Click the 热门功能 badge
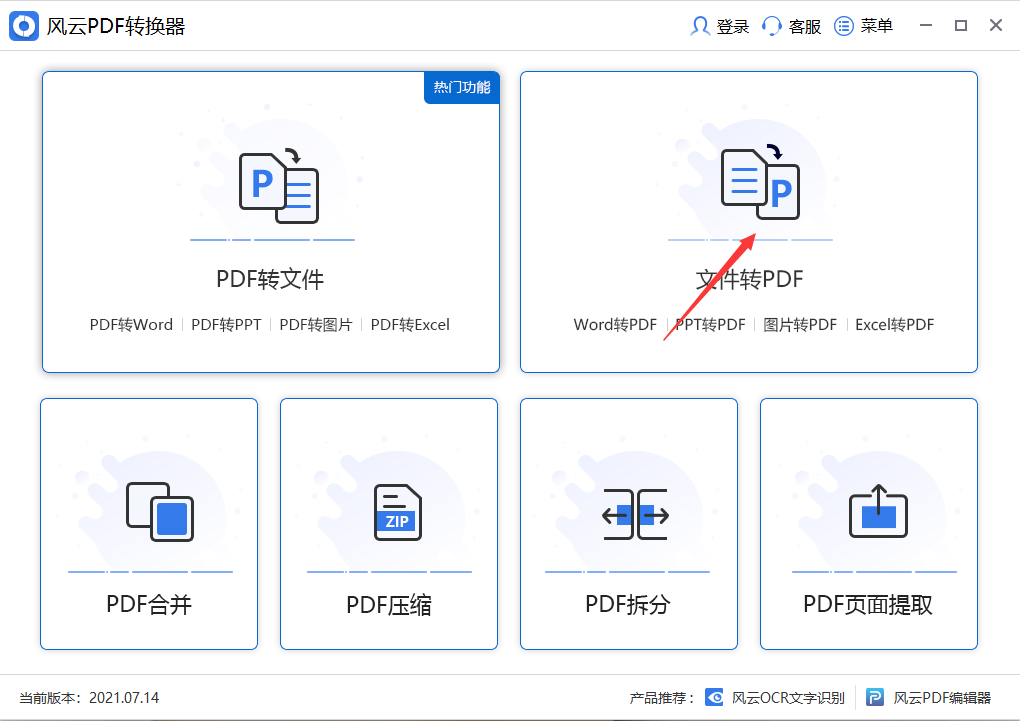1020x721 pixels. click(461, 88)
